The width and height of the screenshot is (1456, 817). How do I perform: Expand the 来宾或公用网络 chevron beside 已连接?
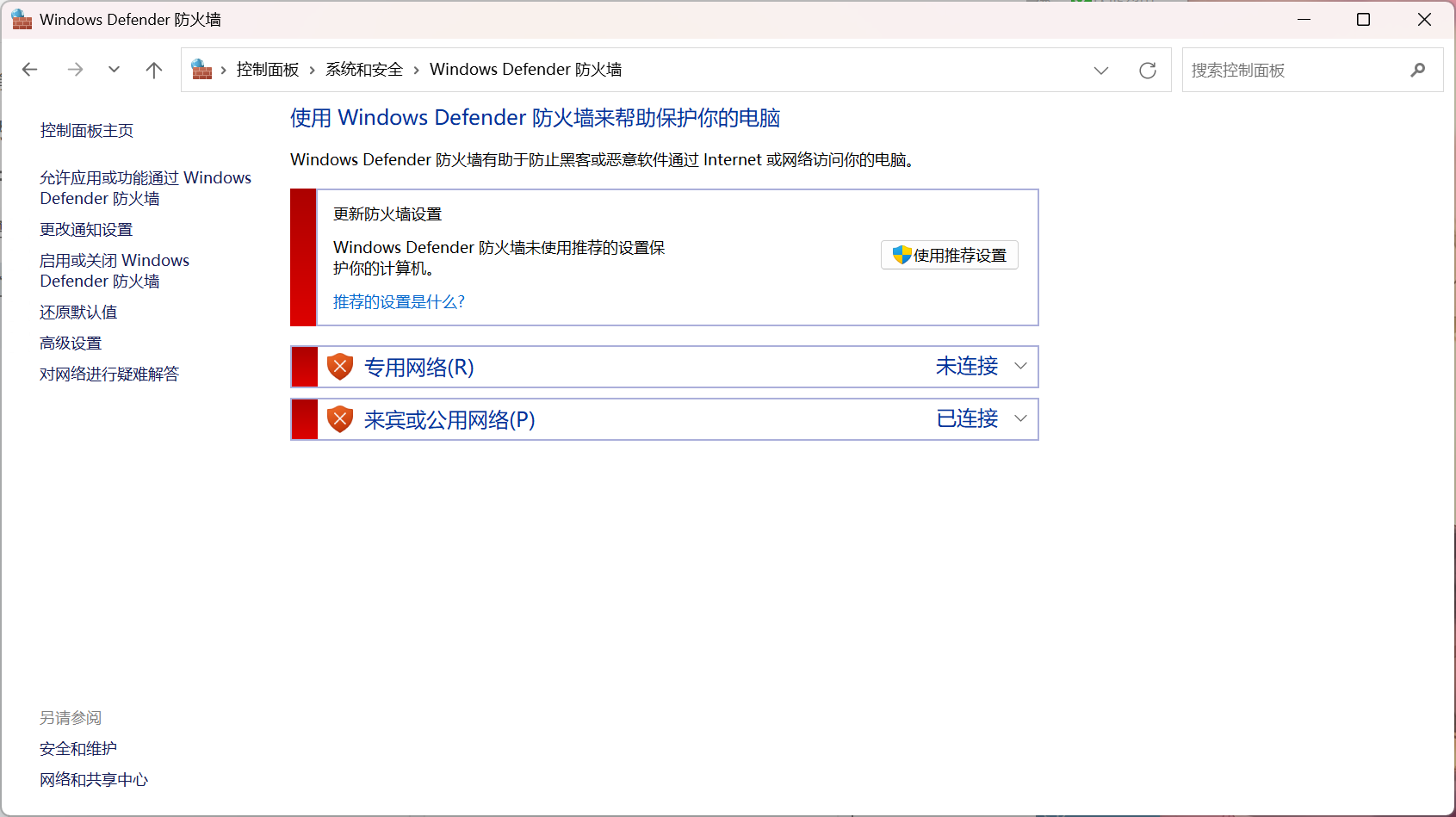1020,418
